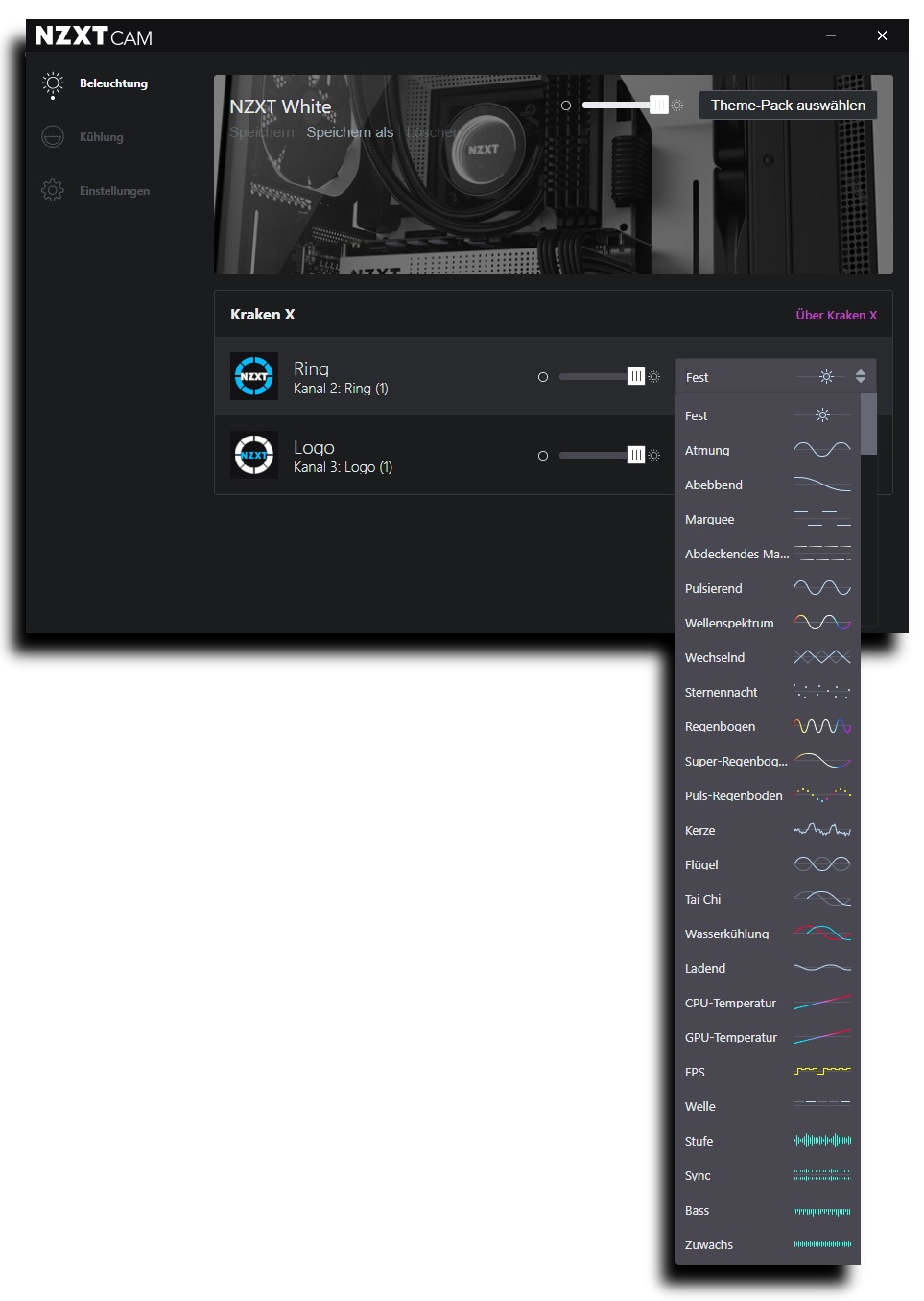
Task: Click the circle icon left of the theme brightness slider
Action: pos(566,106)
